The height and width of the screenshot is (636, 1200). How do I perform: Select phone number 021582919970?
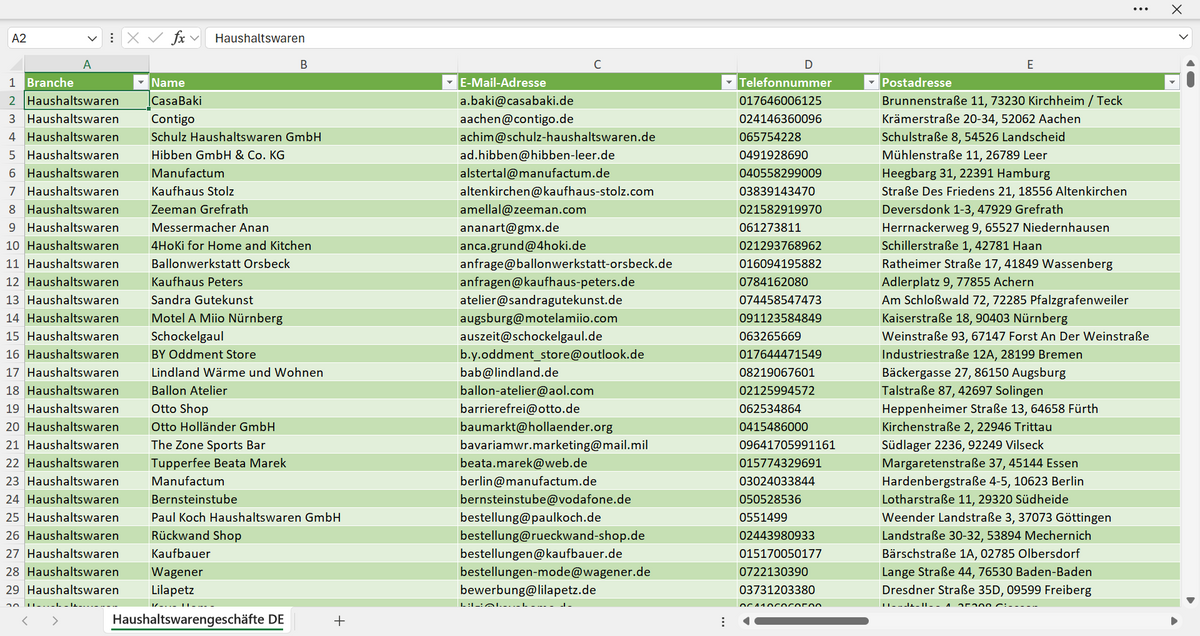(808, 209)
